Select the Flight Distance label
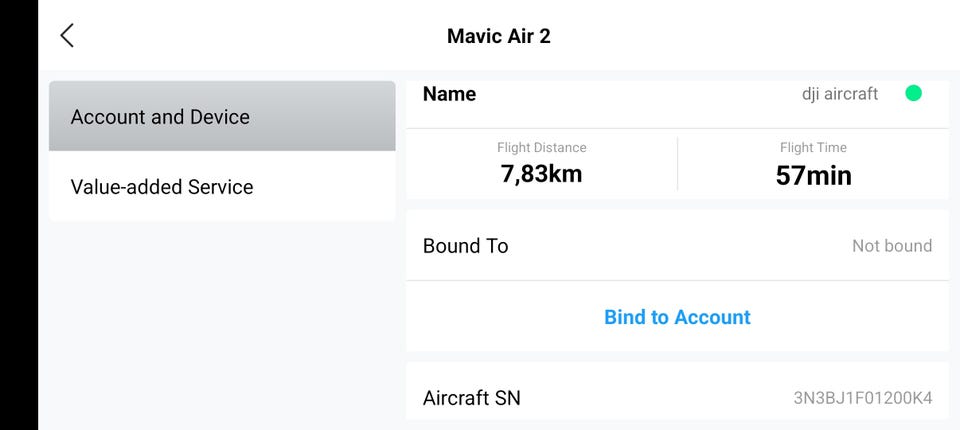This screenshot has width=960, height=430. (x=541, y=148)
